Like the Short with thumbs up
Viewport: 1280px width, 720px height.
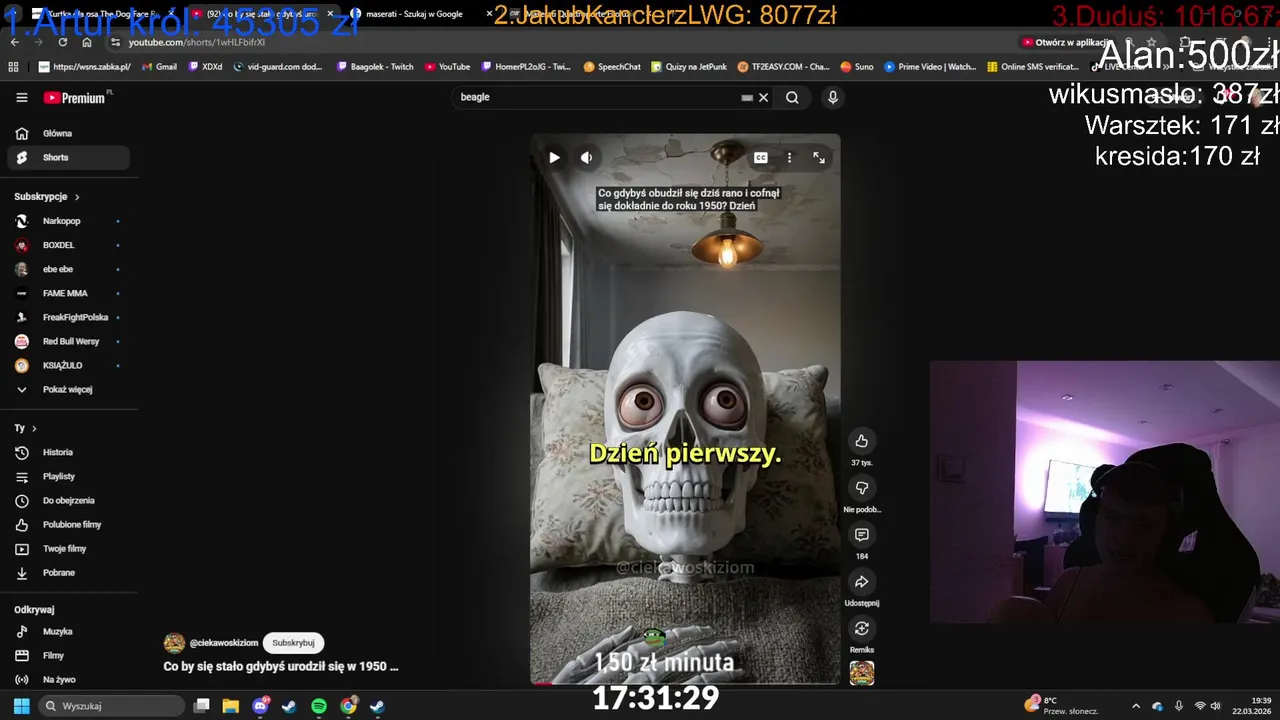pyautogui.click(x=861, y=441)
